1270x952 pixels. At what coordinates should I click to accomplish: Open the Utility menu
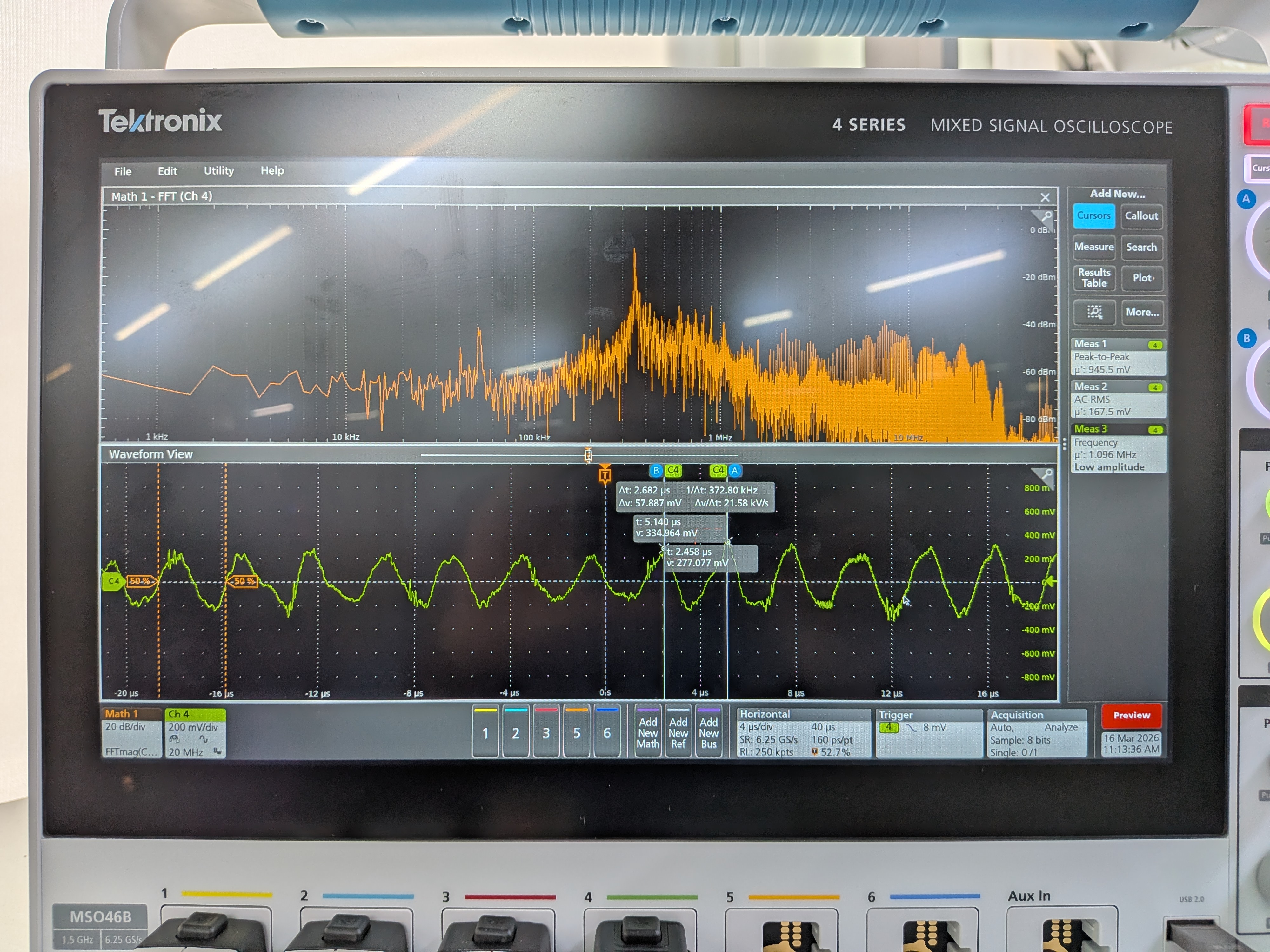[219, 171]
